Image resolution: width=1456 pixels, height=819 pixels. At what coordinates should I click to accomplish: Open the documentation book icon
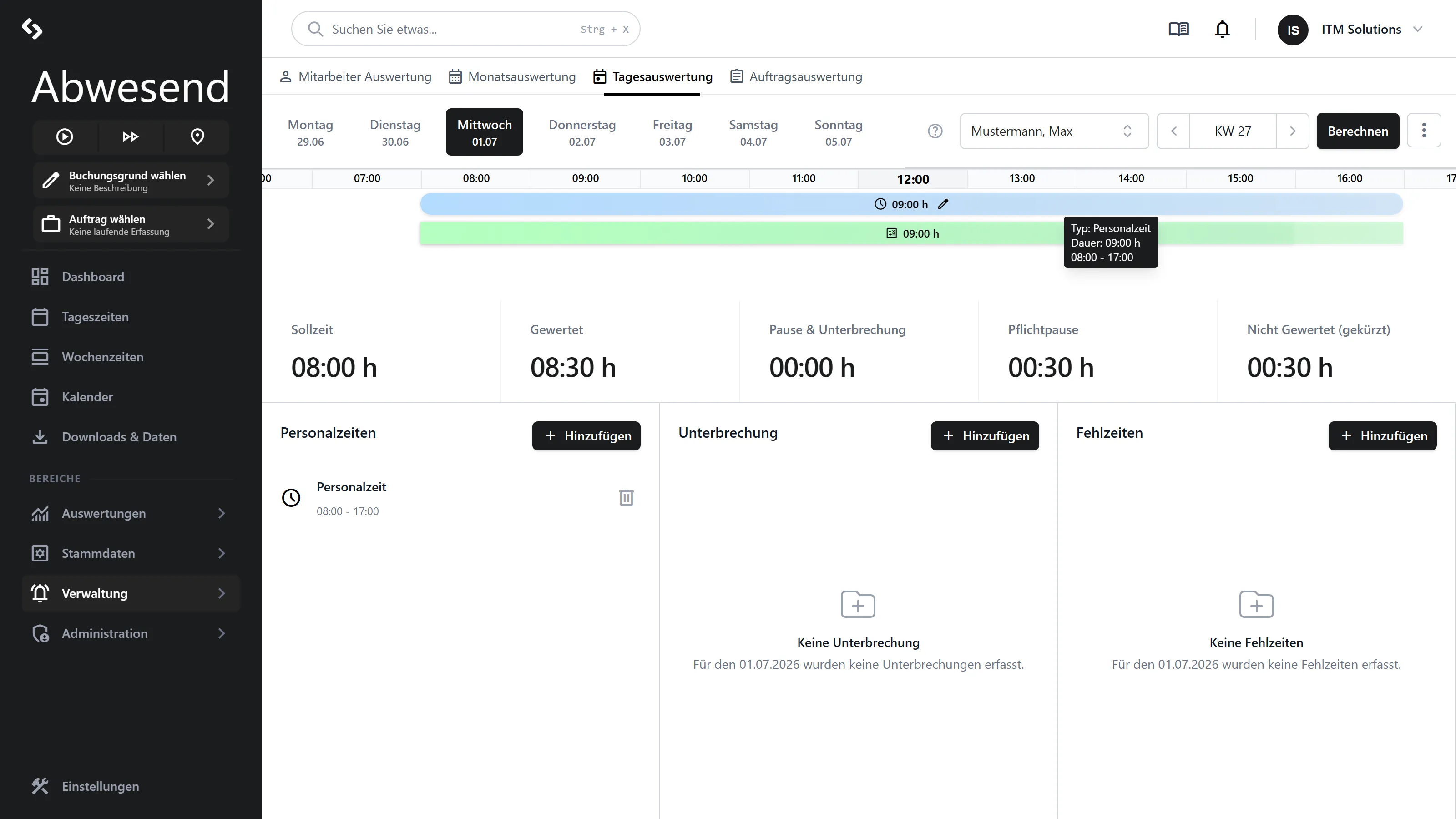[1178, 29]
